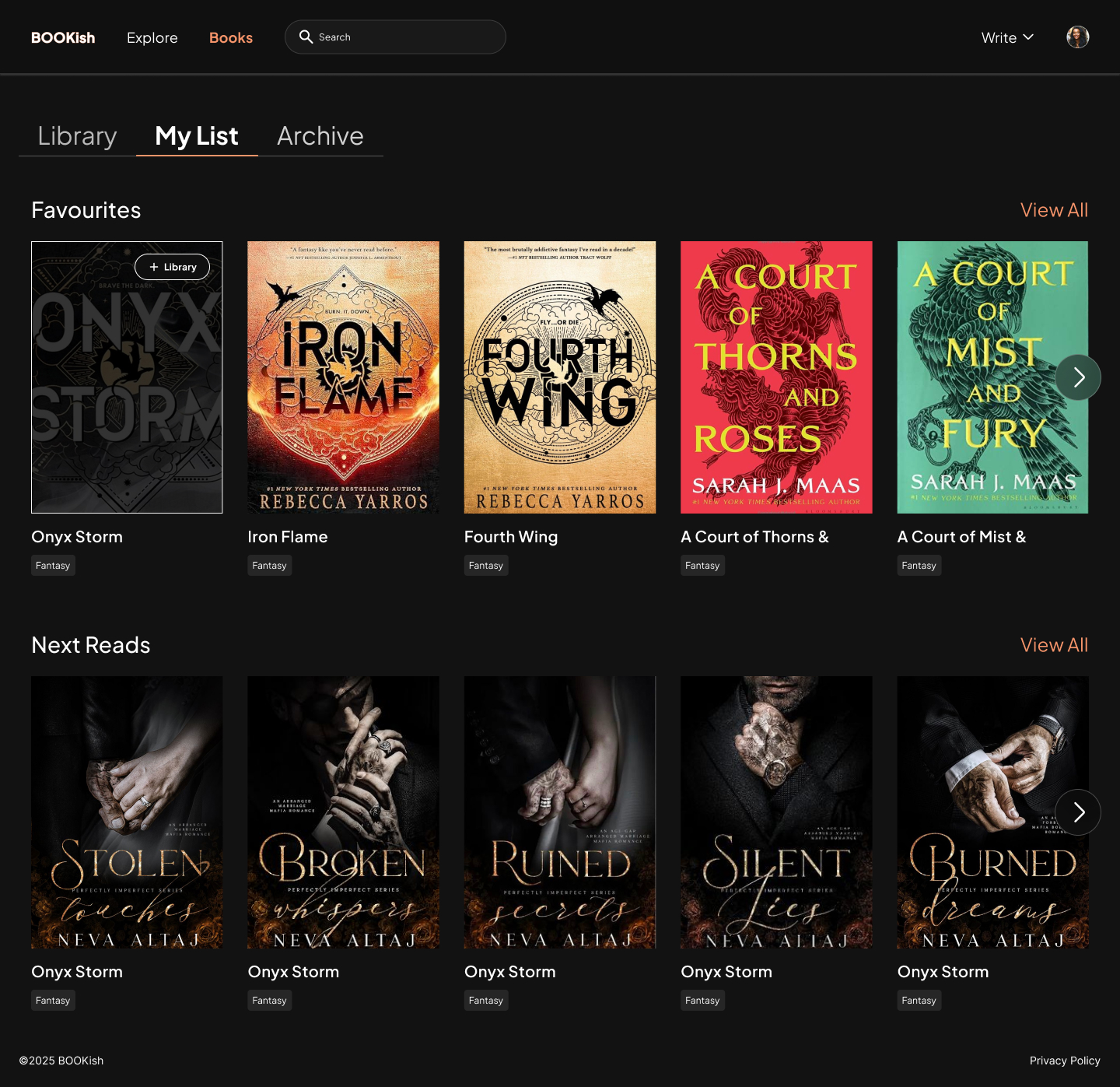
Task: Select the My List tab
Action: (197, 136)
